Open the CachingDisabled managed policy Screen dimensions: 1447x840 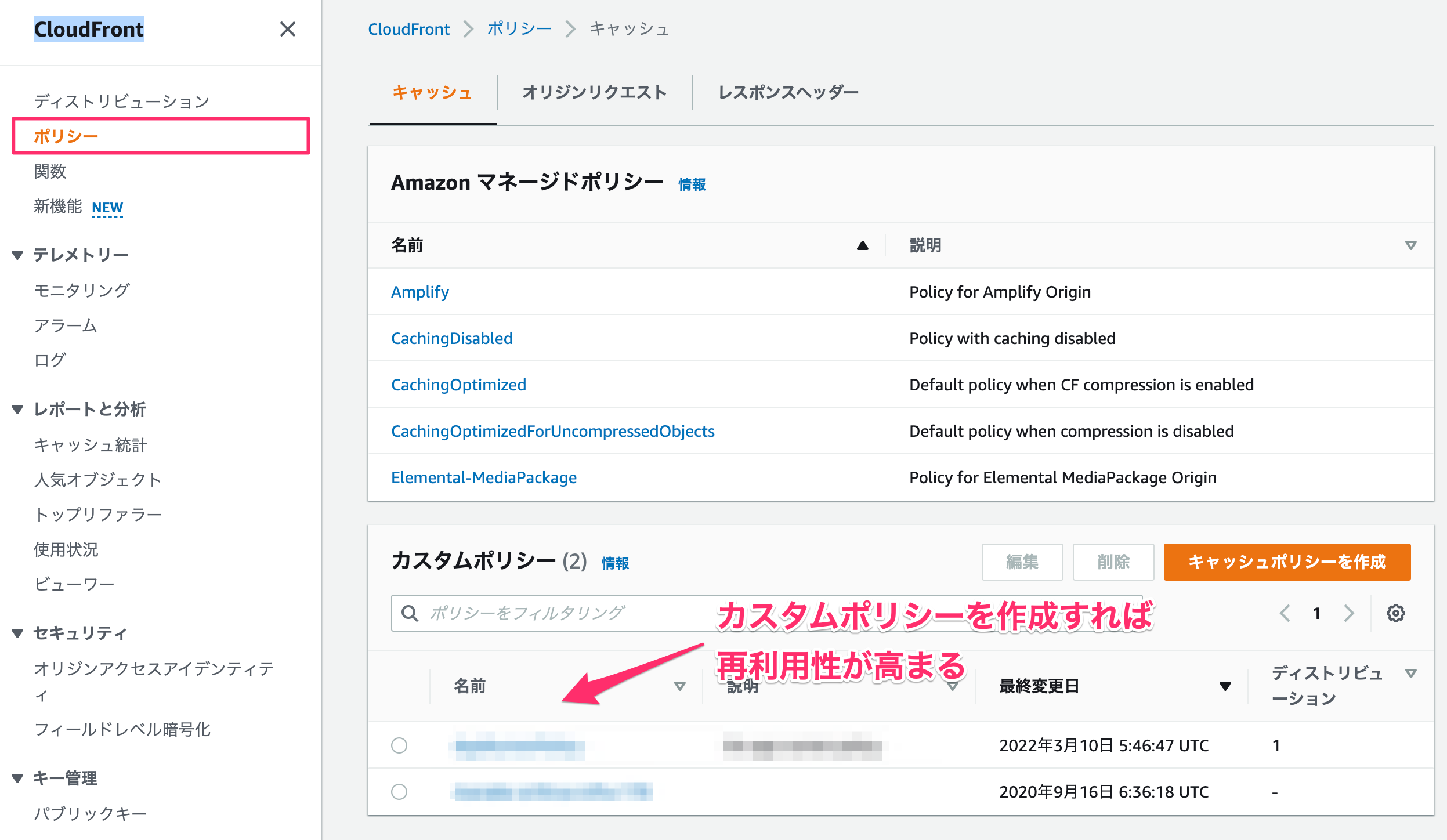coord(452,338)
